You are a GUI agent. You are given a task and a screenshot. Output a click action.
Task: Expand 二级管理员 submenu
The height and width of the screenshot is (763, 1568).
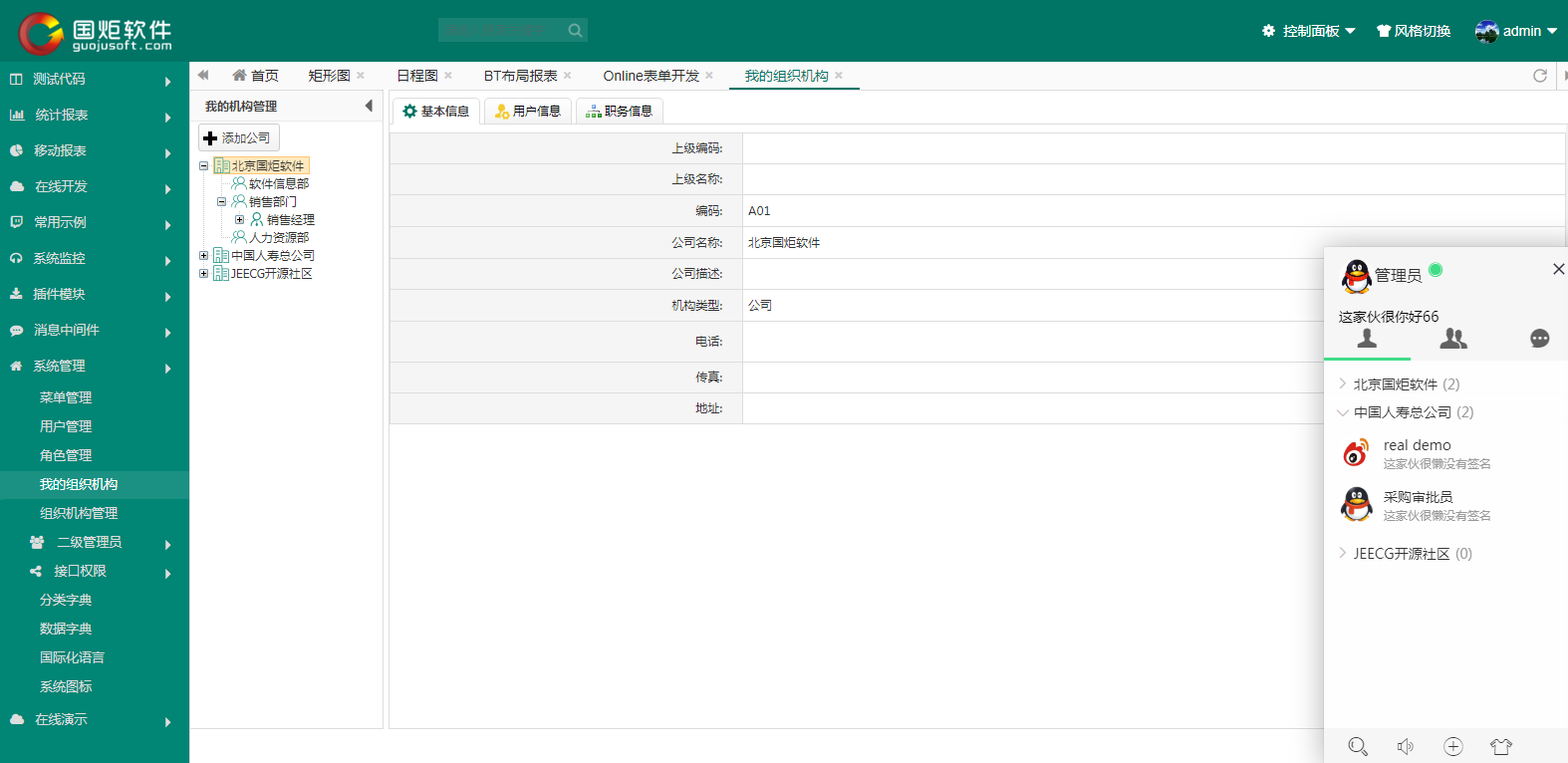(95, 543)
